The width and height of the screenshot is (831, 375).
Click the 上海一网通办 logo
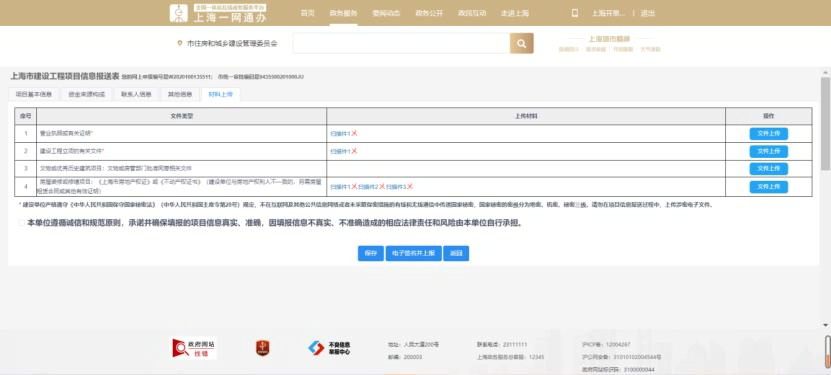tap(218, 13)
